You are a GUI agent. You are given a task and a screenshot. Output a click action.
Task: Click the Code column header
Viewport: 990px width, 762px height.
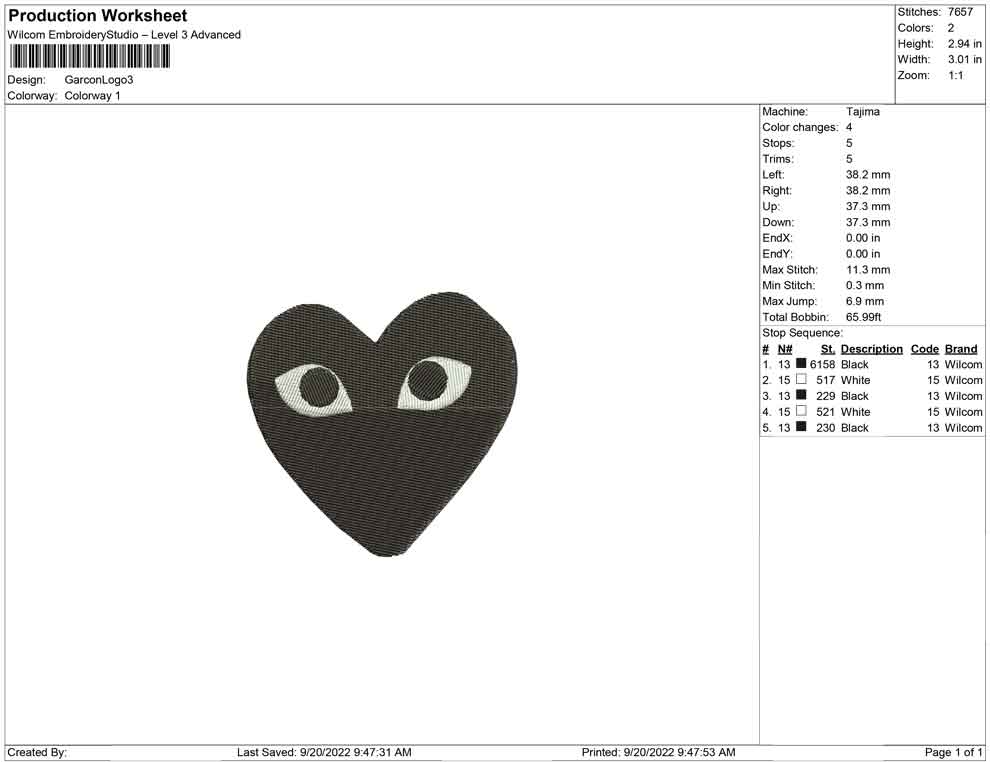click(x=925, y=349)
